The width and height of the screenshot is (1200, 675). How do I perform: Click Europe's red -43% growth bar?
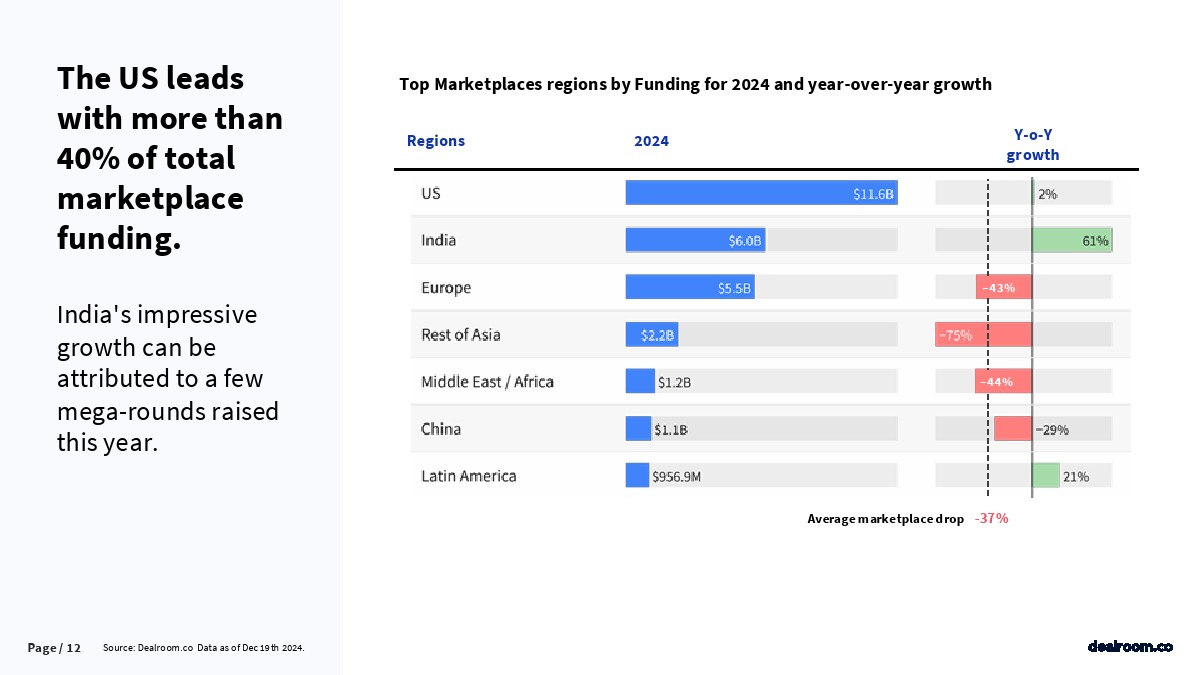[1003, 287]
